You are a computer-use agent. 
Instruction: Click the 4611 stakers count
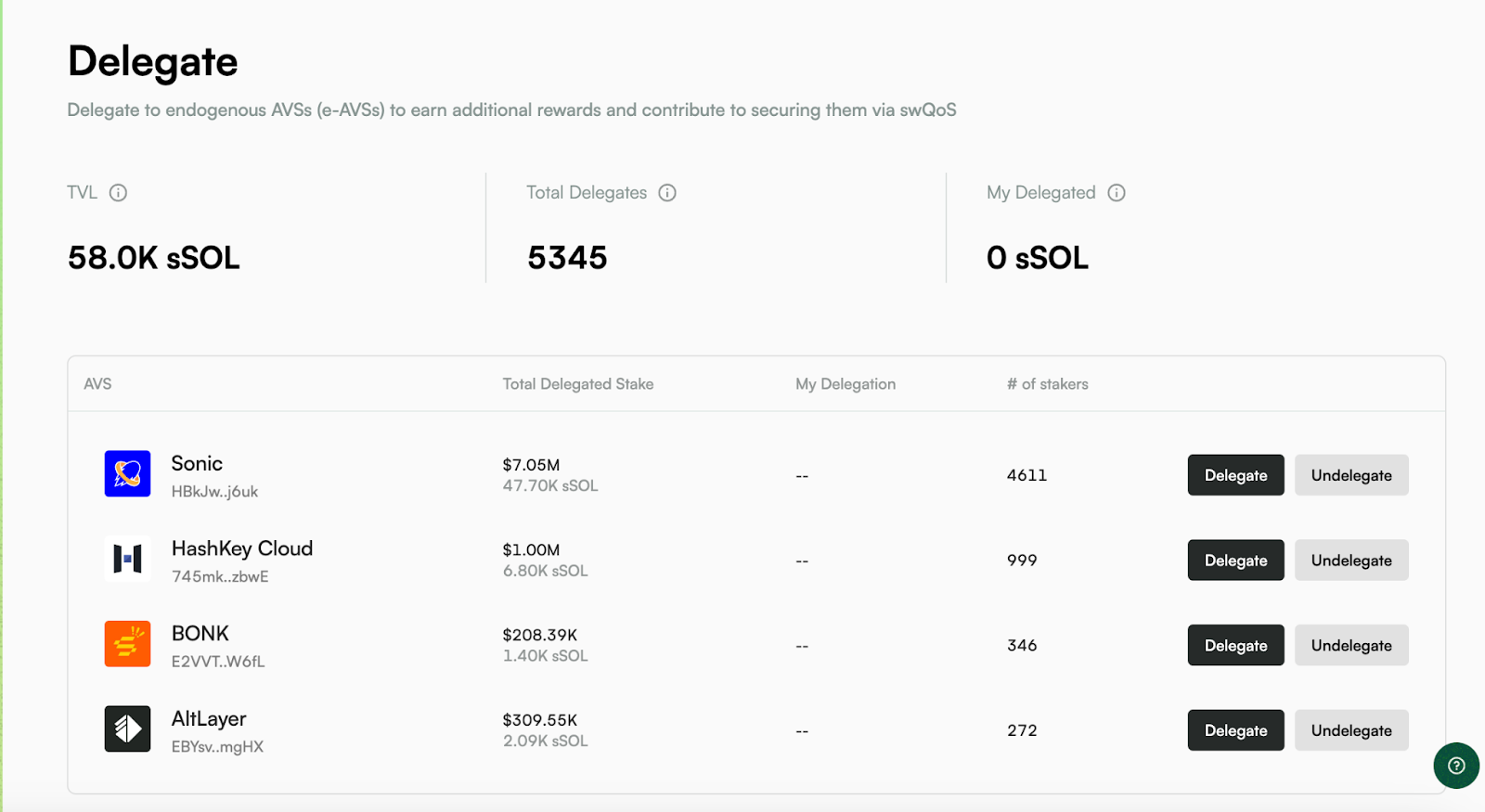1027,475
